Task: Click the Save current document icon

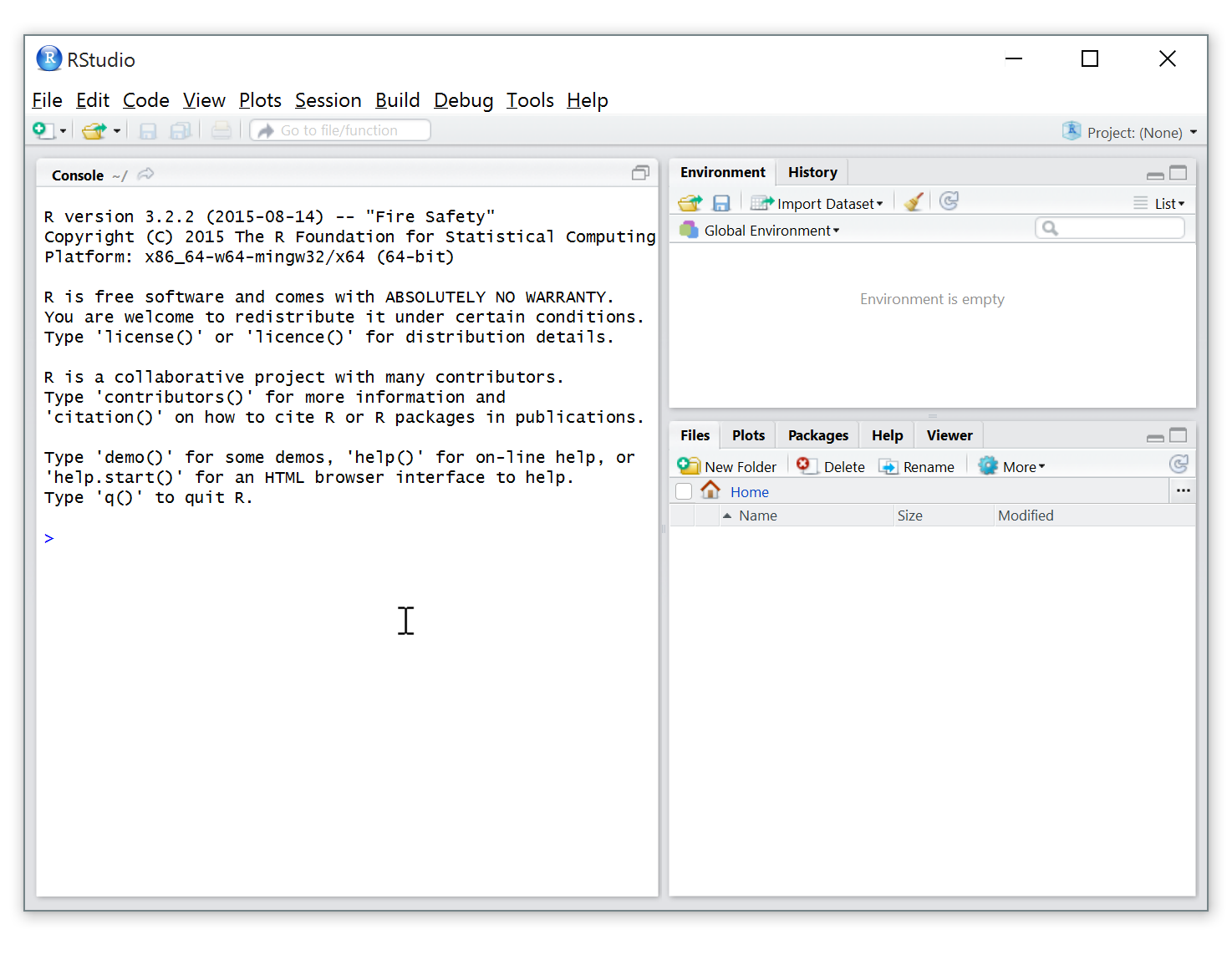Action: click(x=148, y=130)
